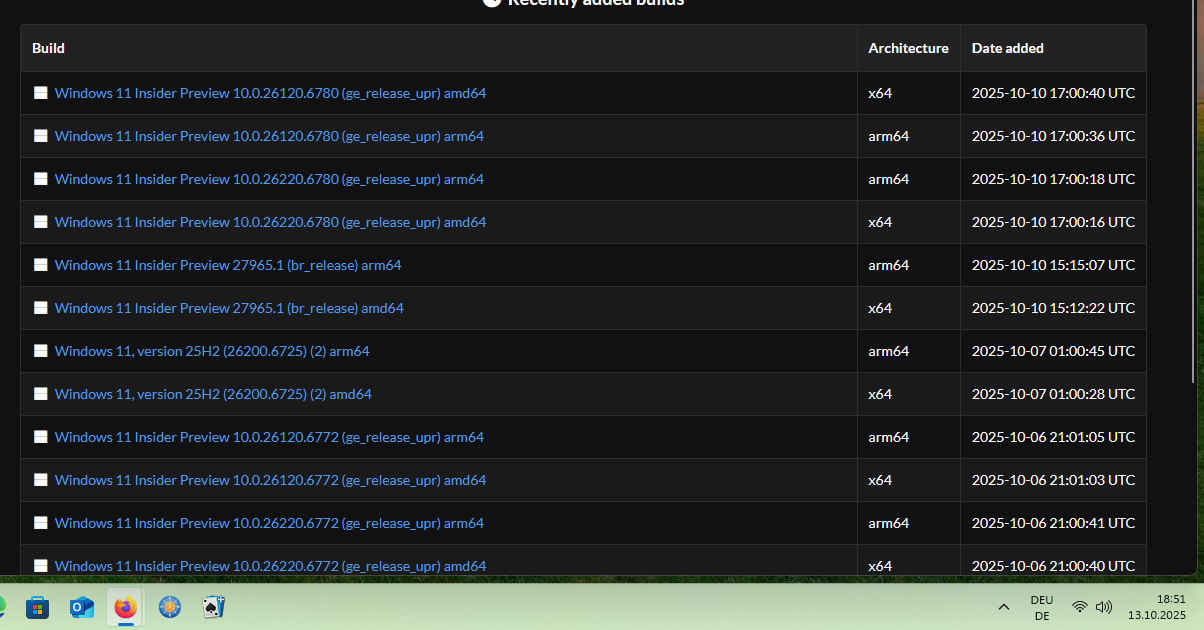Click Windows logo beside 26120.6780 arm64
The image size is (1204, 630).
tap(41, 136)
